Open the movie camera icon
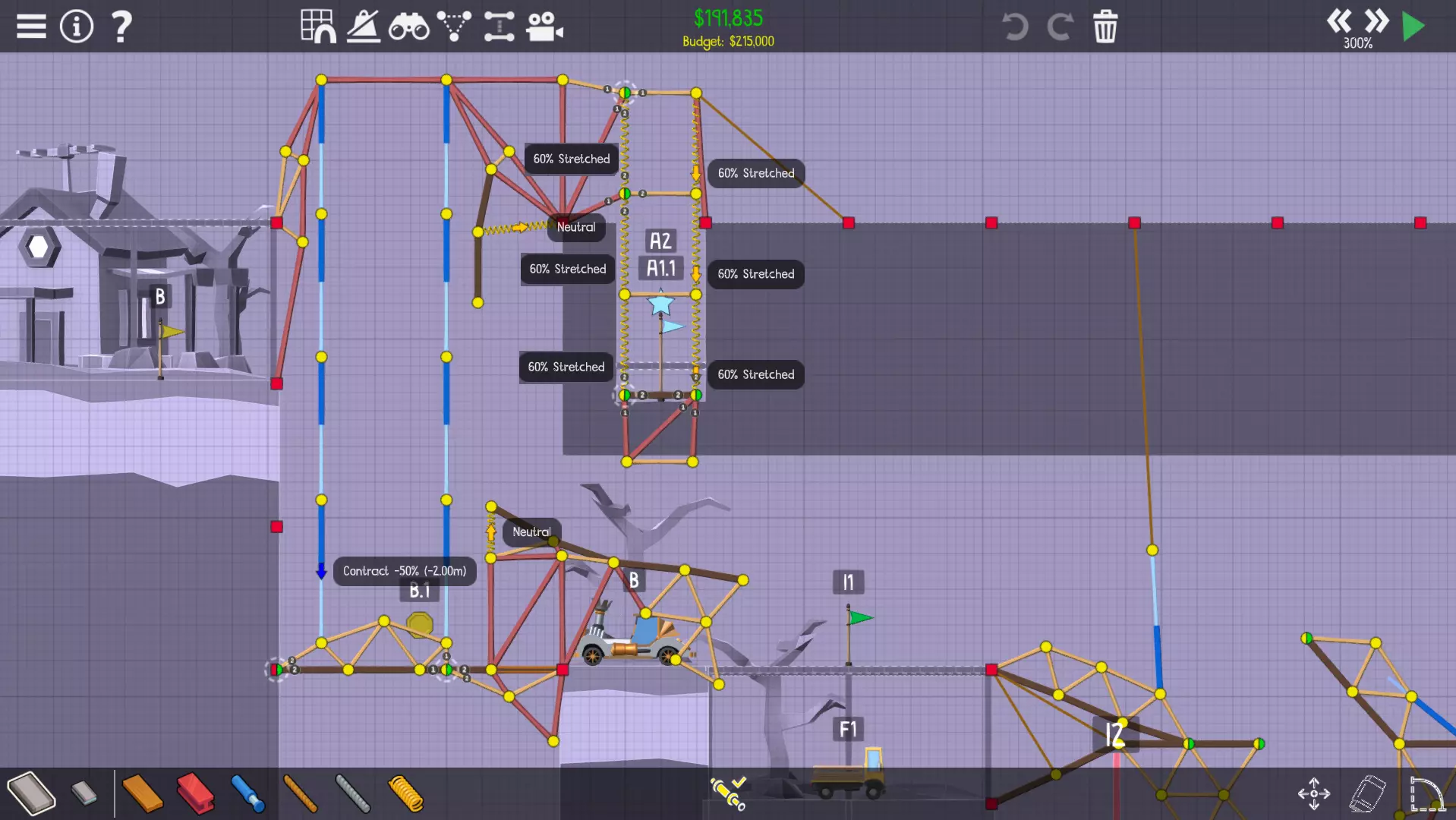Viewport: 1456px width, 820px height. [x=544, y=27]
